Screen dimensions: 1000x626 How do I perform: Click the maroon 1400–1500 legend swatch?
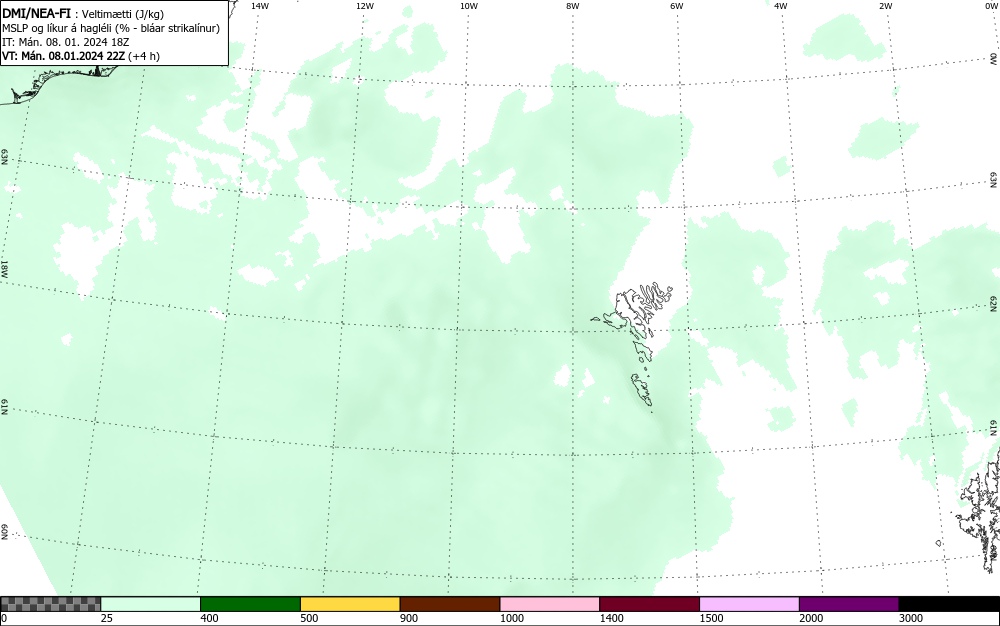point(649,604)
